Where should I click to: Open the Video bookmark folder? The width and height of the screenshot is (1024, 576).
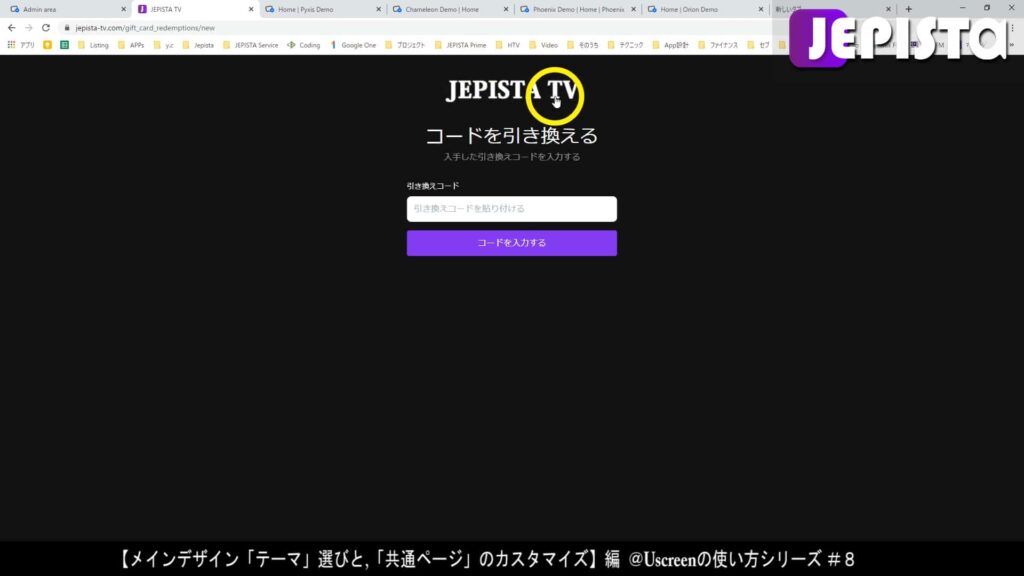click(x=543, y=45)
